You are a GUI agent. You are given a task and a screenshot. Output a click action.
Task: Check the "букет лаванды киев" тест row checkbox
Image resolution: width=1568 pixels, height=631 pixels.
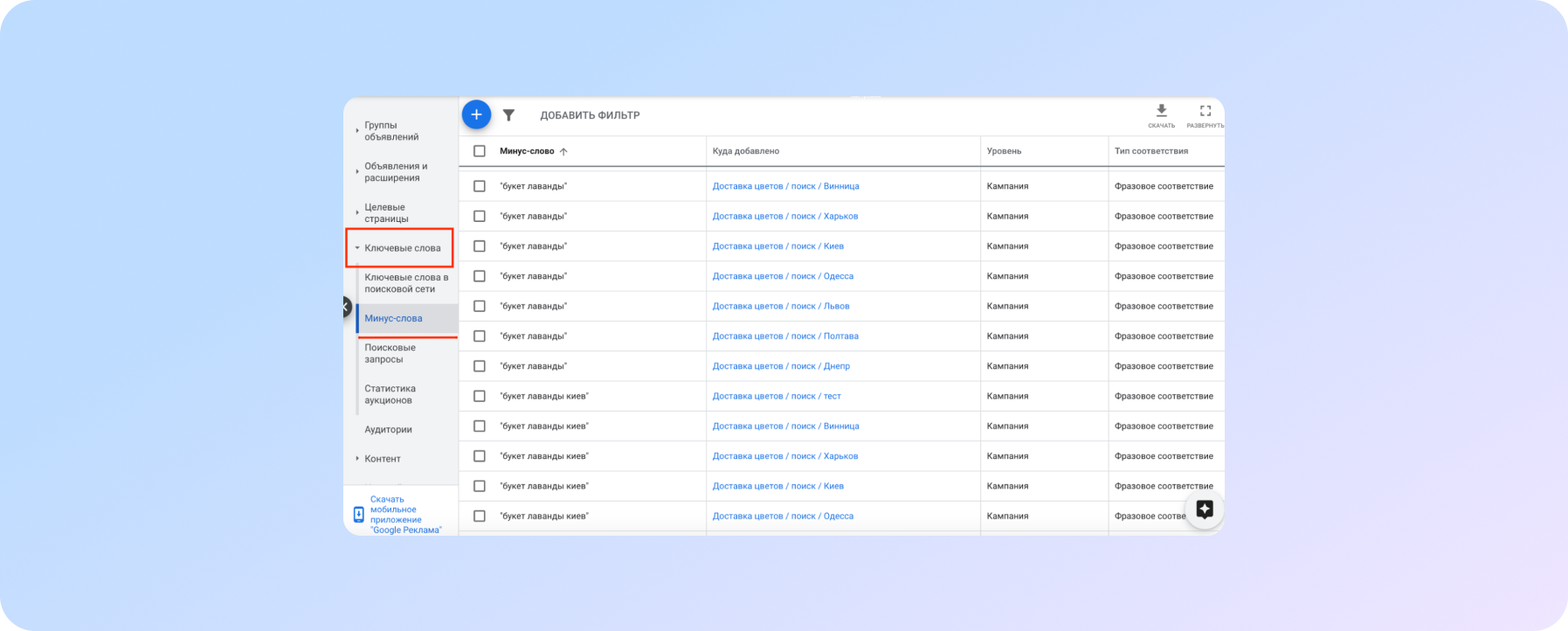click(479, 396)
